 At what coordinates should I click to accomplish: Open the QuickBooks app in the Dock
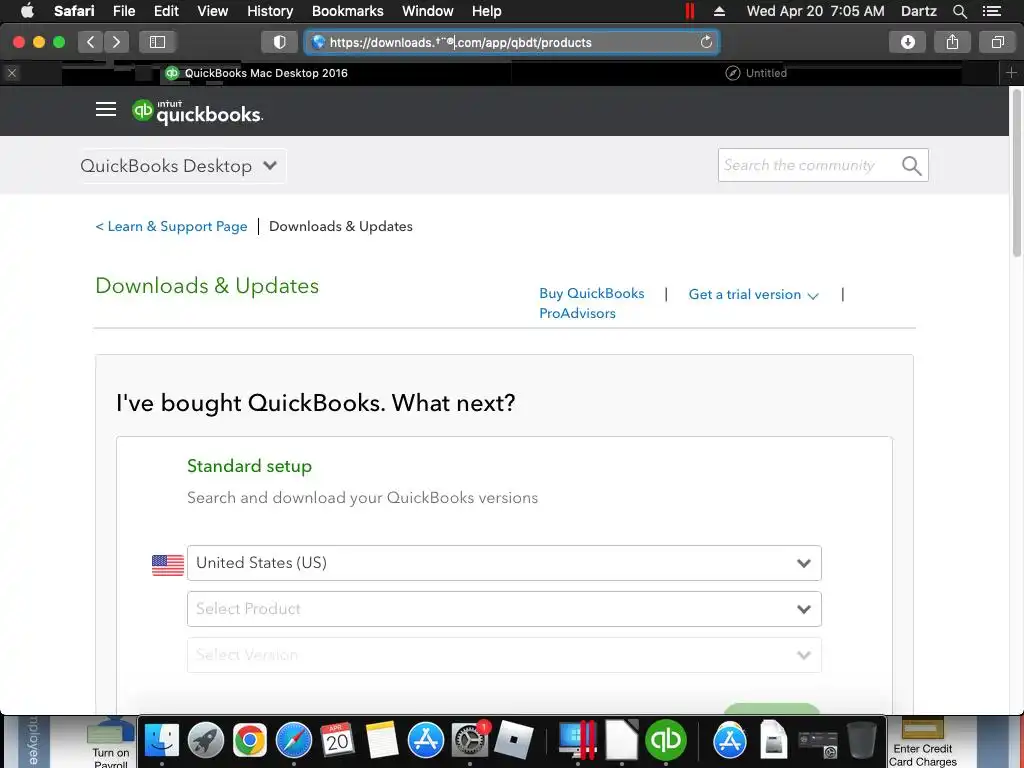pos(665,741)
